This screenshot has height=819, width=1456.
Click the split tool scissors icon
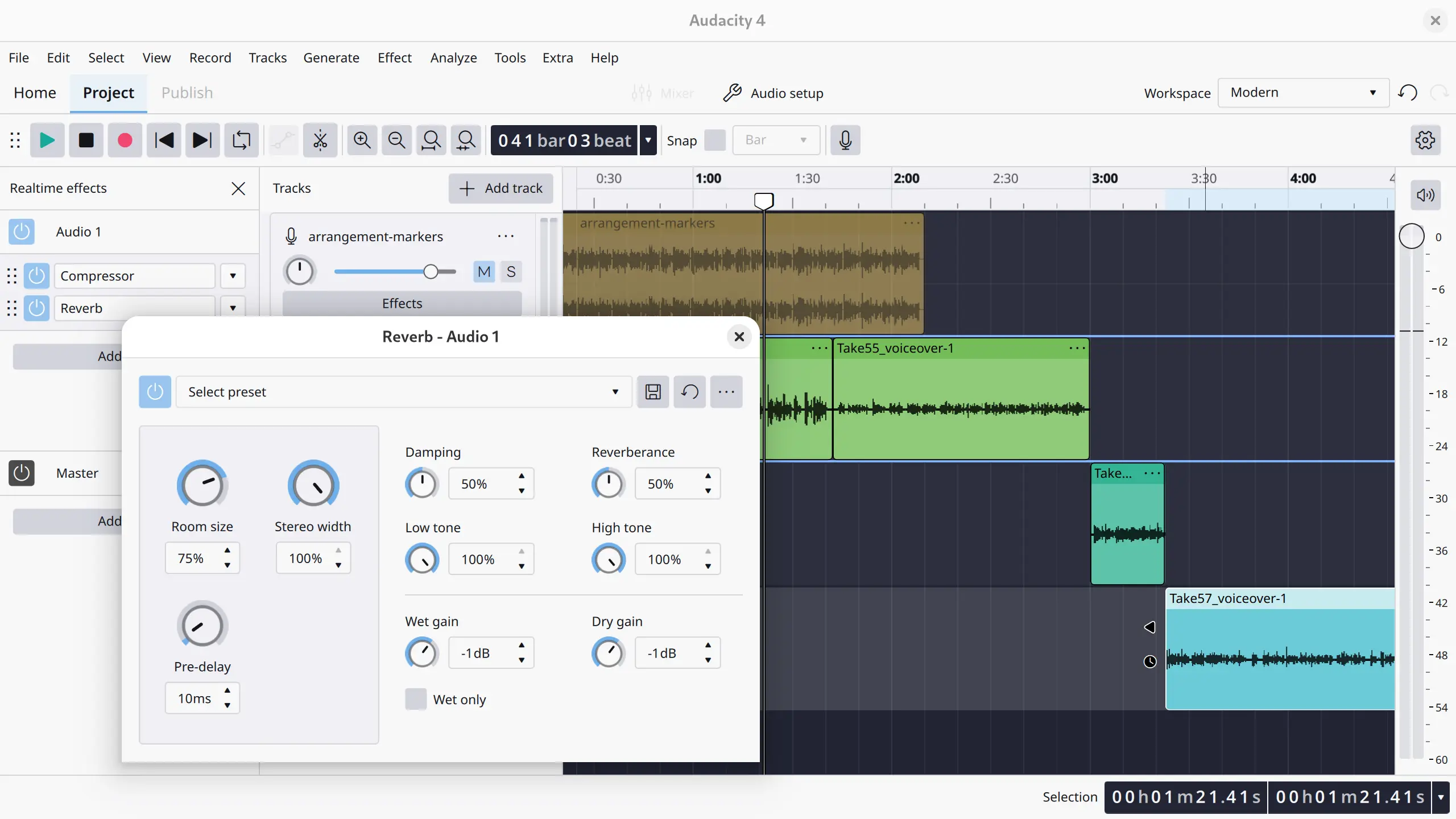point(320,140)
